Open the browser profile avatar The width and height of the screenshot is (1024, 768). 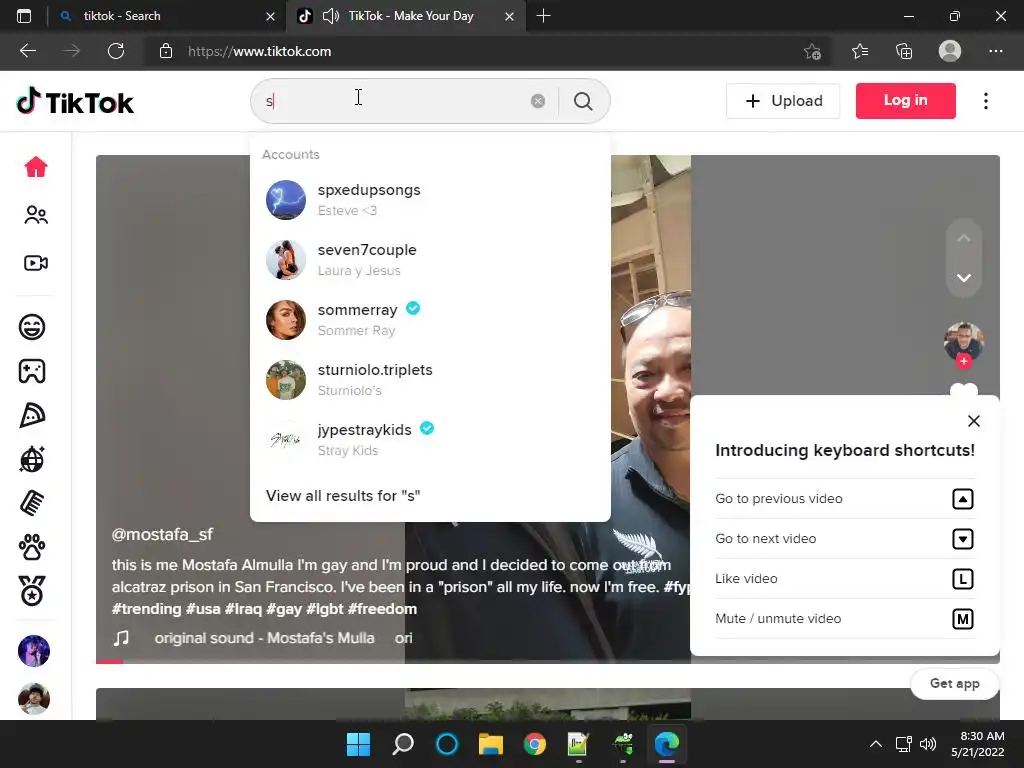[950, 51]
